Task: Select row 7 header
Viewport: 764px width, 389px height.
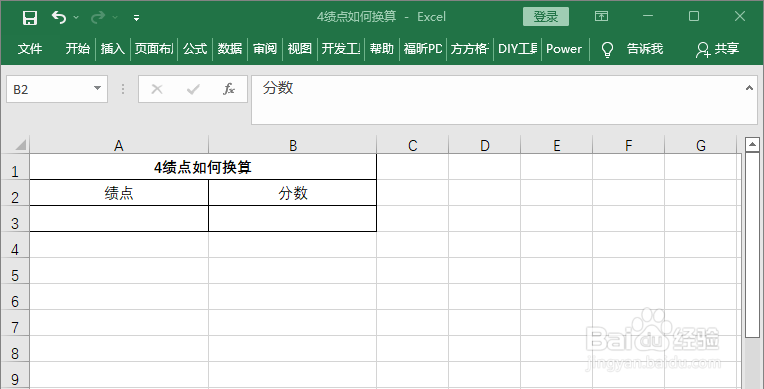Action: (15, 323)
